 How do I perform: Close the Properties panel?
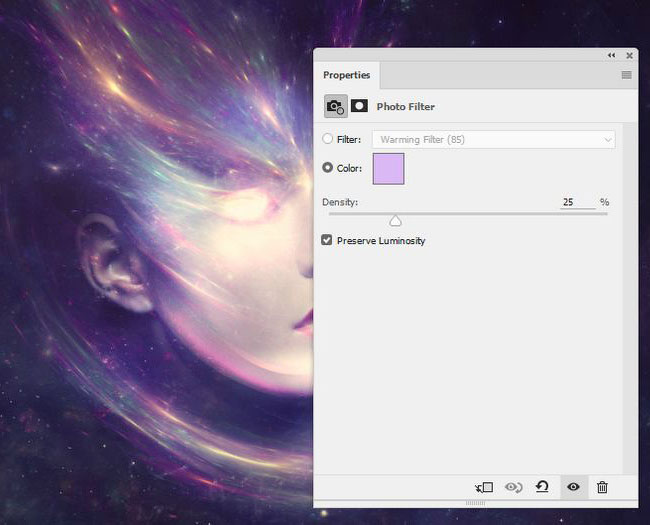[629, 55]
